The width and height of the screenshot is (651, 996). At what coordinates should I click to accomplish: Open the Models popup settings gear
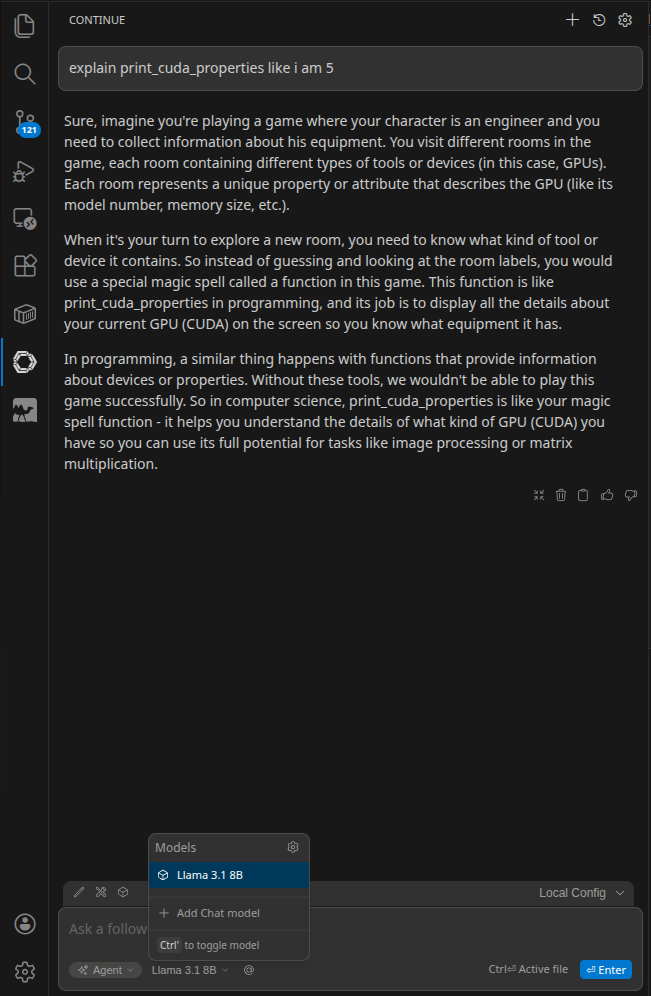coord(292,847)
